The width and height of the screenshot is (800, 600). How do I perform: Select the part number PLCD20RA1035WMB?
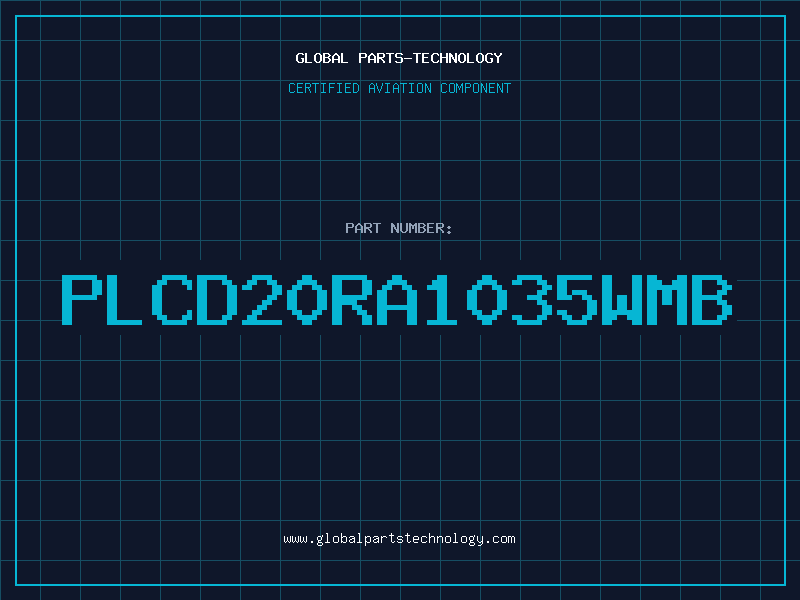pos(397,299)
